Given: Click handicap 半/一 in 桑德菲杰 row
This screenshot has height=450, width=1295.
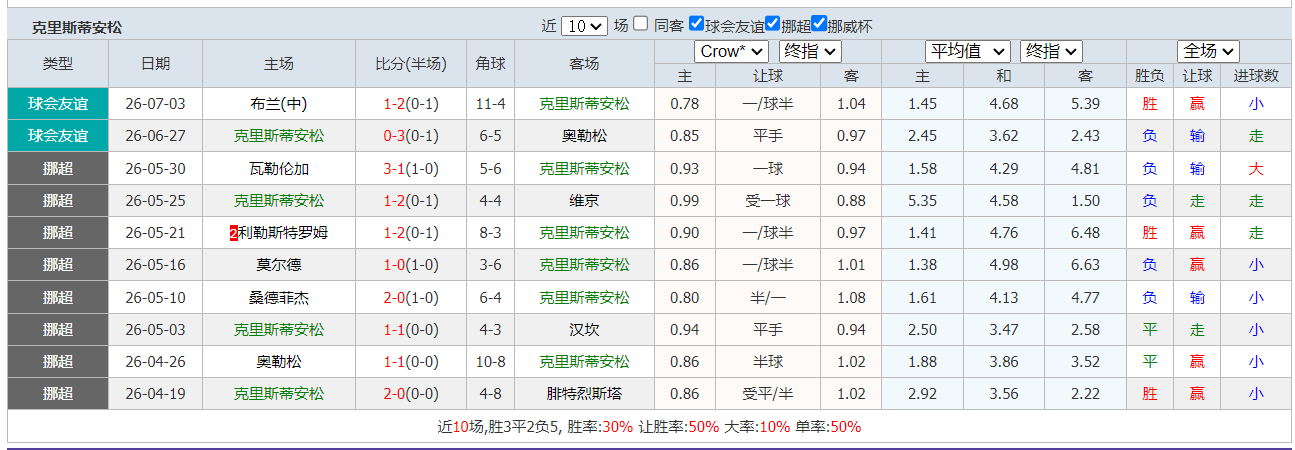Looking at the screenshot, I should pos(768,297).
